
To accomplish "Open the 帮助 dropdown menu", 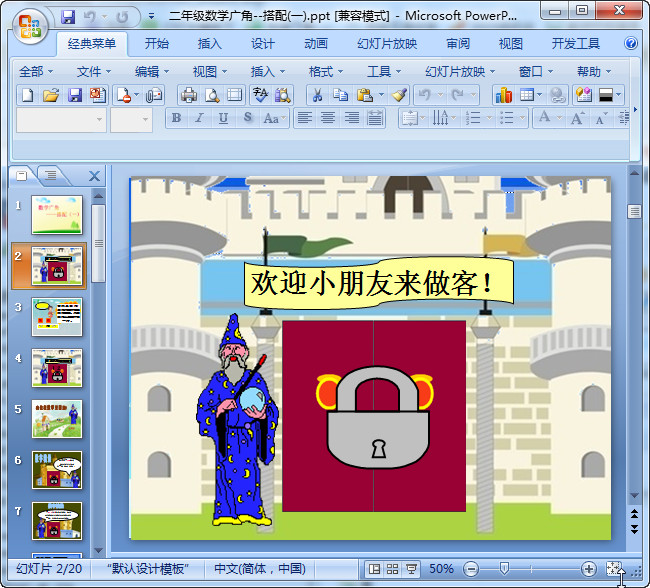I will (594, 72).
